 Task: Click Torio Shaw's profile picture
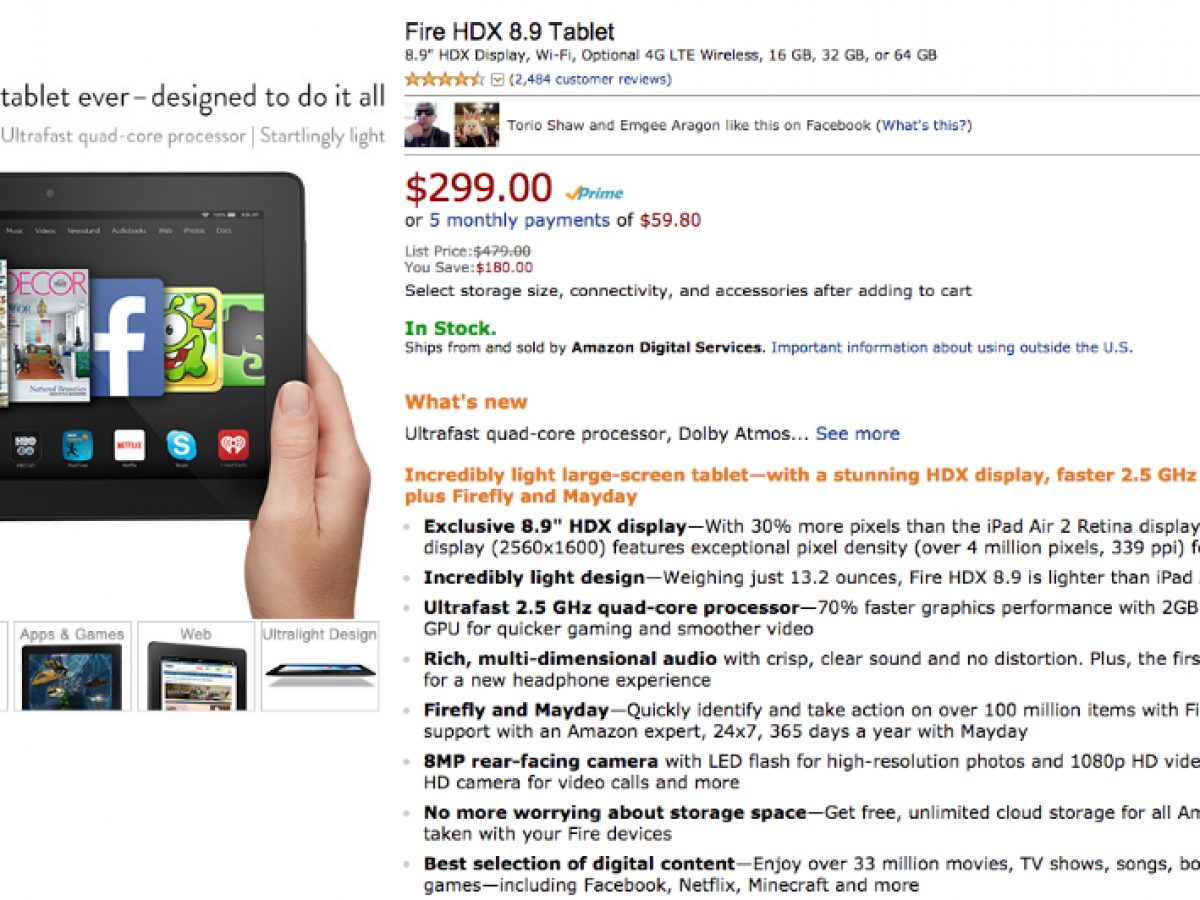click(x=427, y=125)
